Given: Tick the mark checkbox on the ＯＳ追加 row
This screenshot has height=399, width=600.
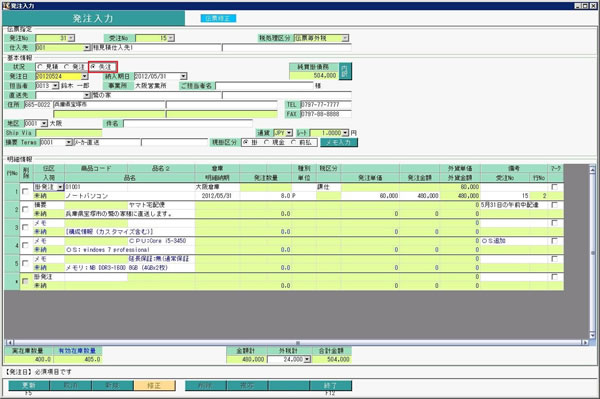Looking at the screenshot, I should [554, 241].
